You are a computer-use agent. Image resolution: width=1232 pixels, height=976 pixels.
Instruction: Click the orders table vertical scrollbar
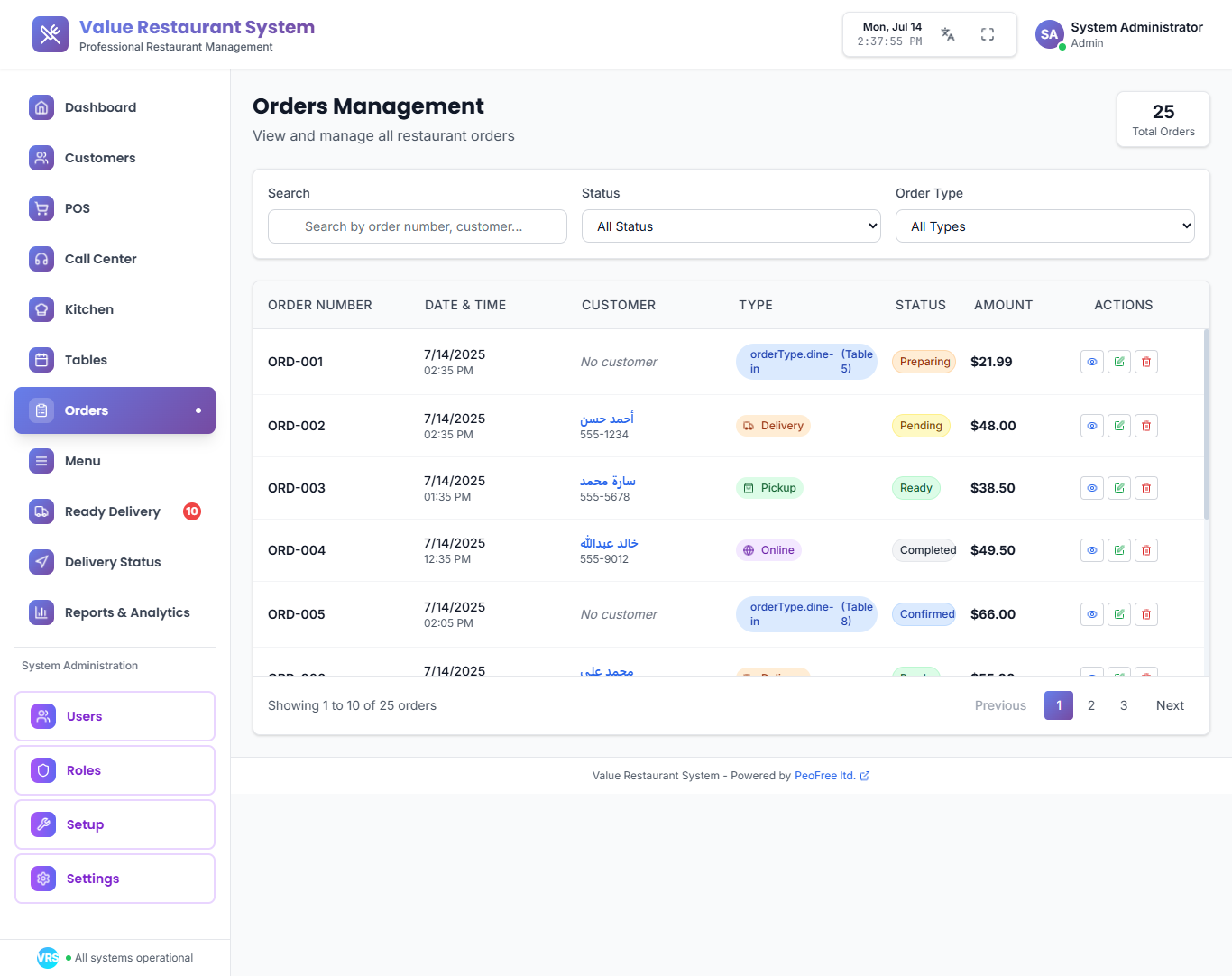[1207, 424]
